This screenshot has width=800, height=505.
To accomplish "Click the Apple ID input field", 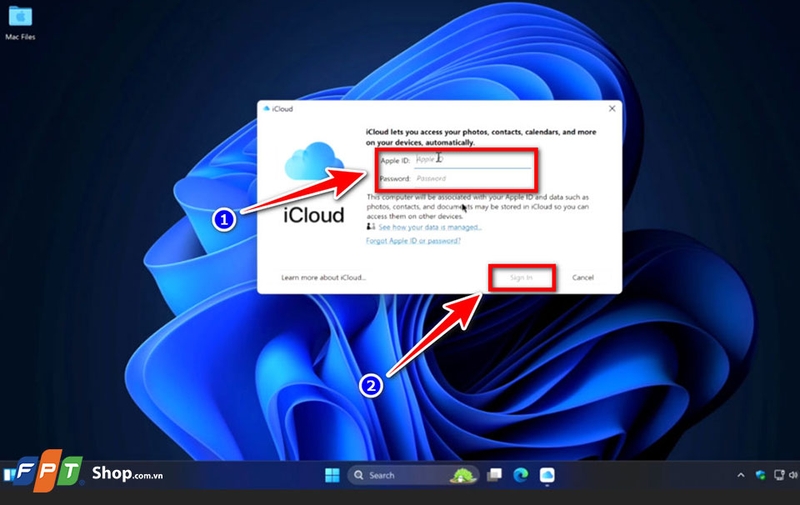I will 472,160.
